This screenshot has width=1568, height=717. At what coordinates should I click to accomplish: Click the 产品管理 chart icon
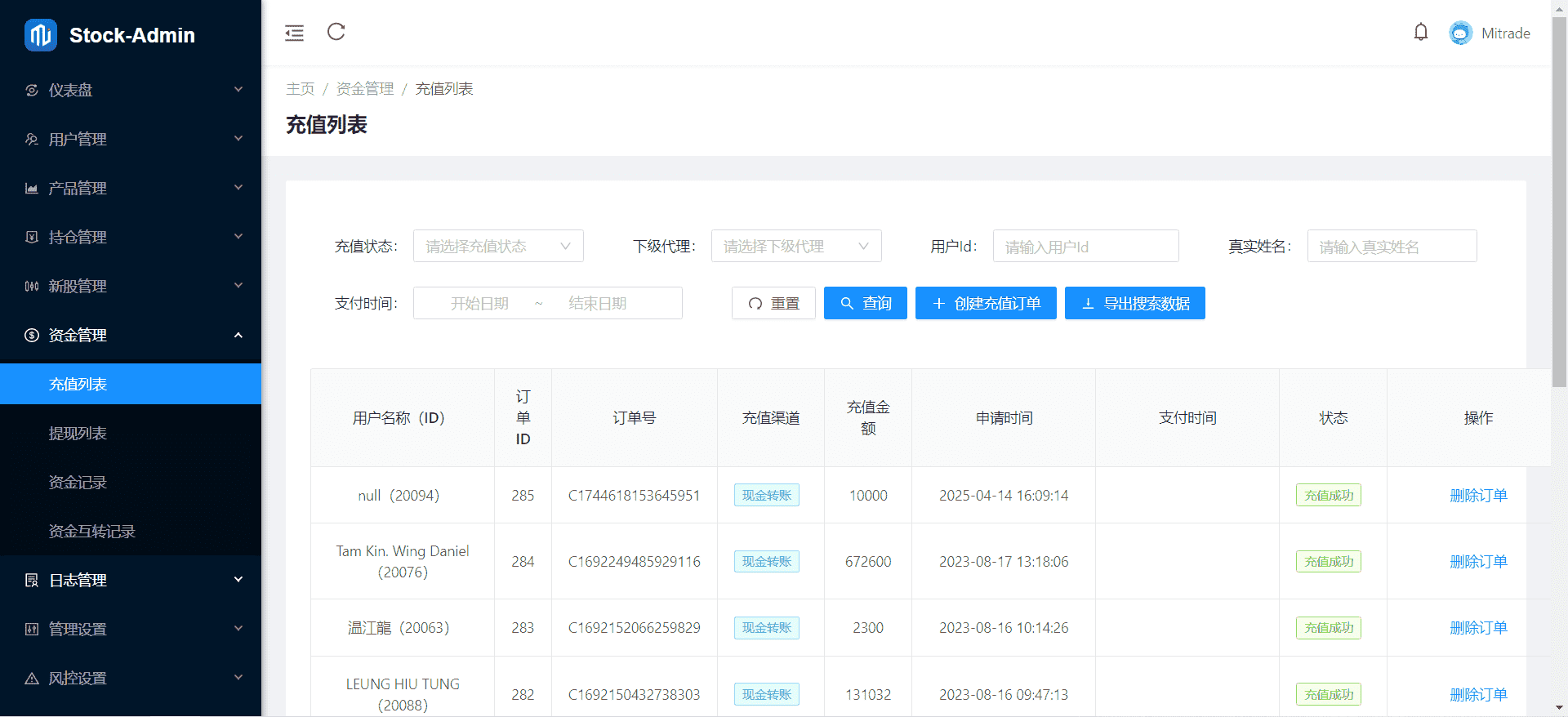[32, 189]
